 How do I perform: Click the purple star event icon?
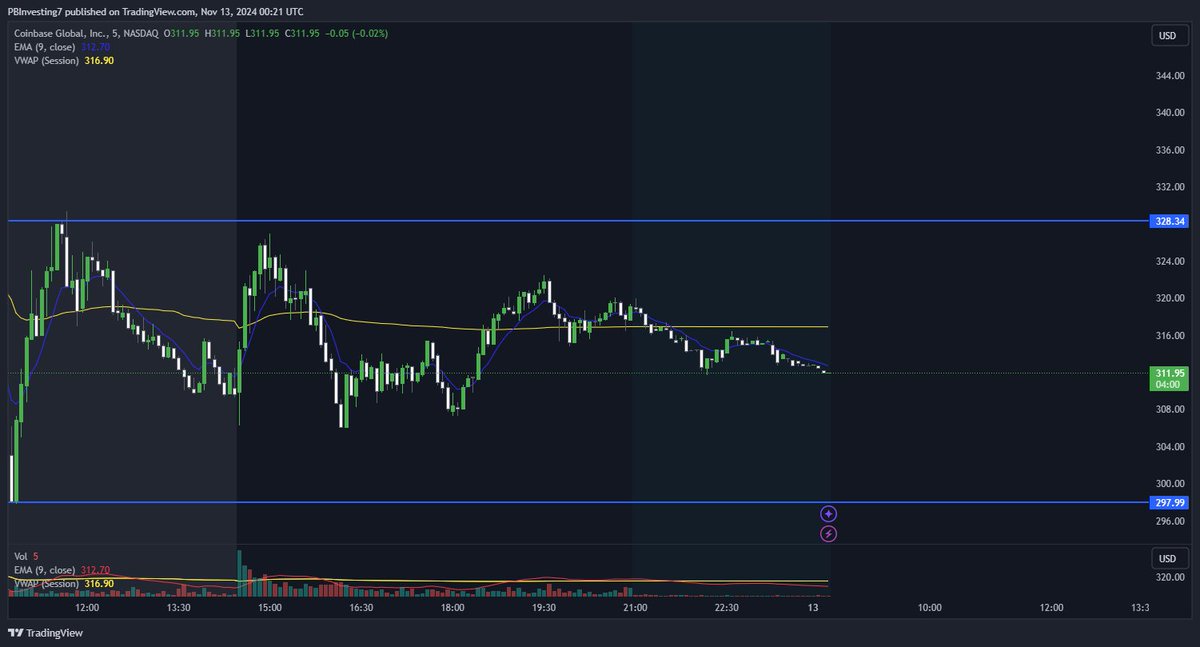828,514
